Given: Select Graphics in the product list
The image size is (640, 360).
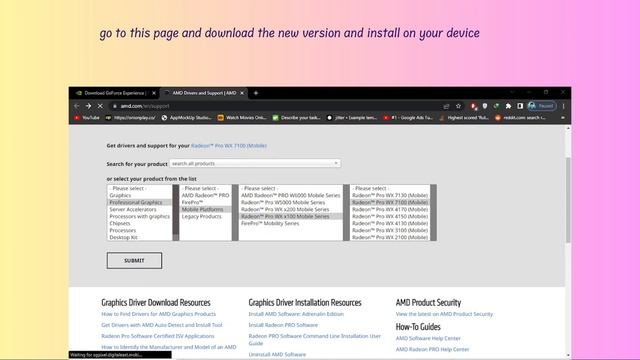Looking at the screenshot, I should point(120,196).
